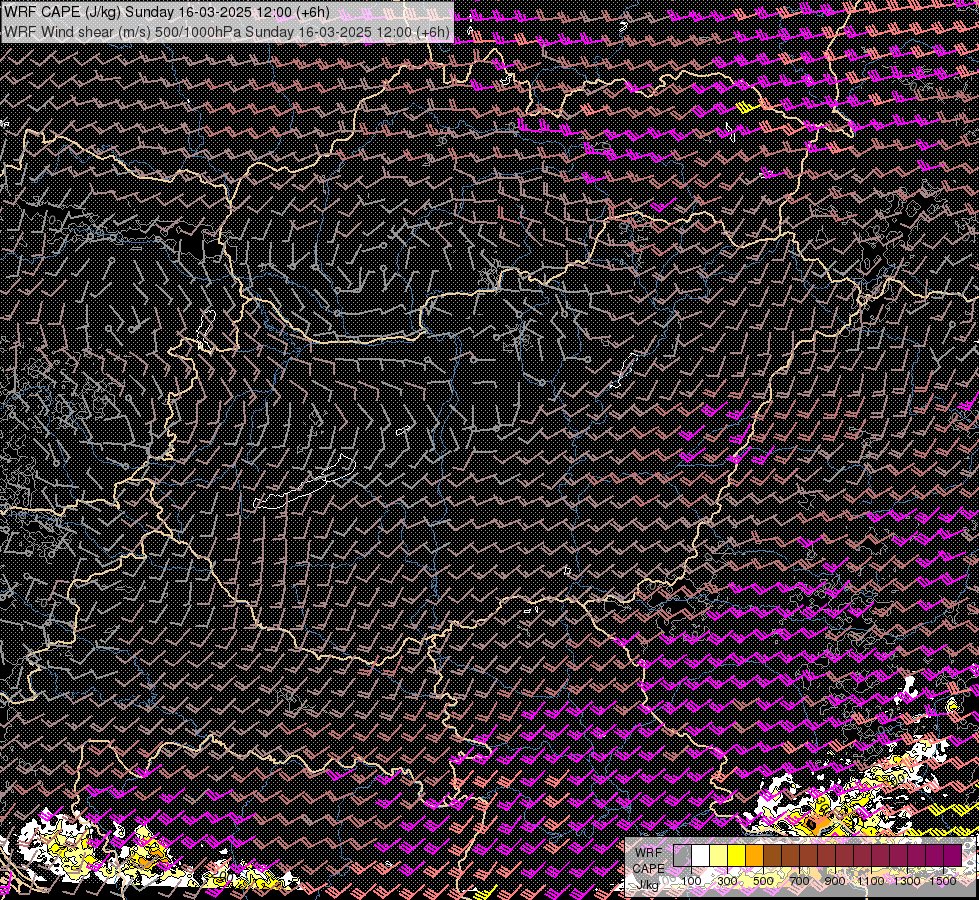Screen dimensions: 979x900
Task: Select the gray swatch in the CAPE legend
Action: click(x=682, y=855)
